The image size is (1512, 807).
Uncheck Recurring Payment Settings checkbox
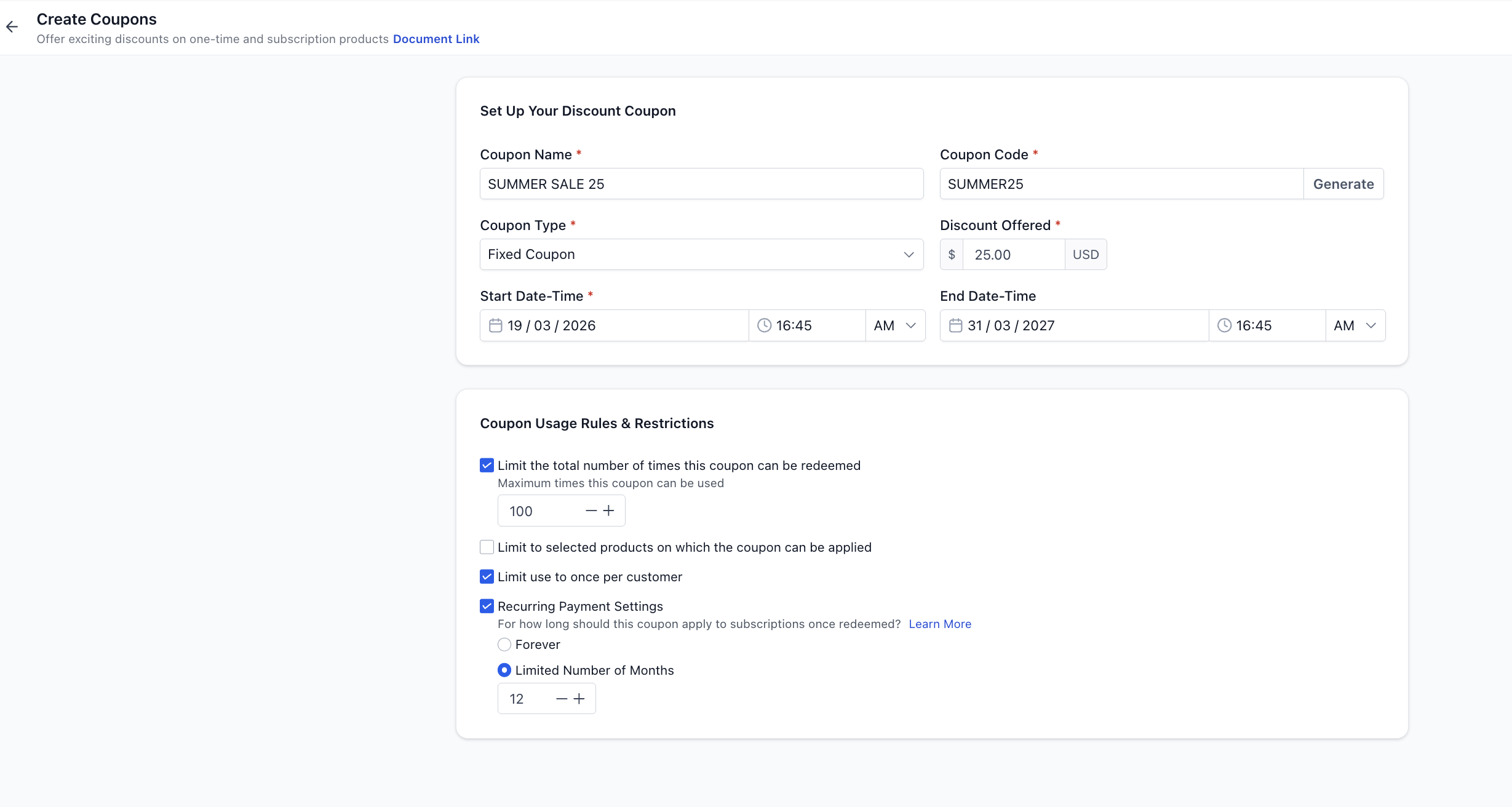tap(487, 606)
